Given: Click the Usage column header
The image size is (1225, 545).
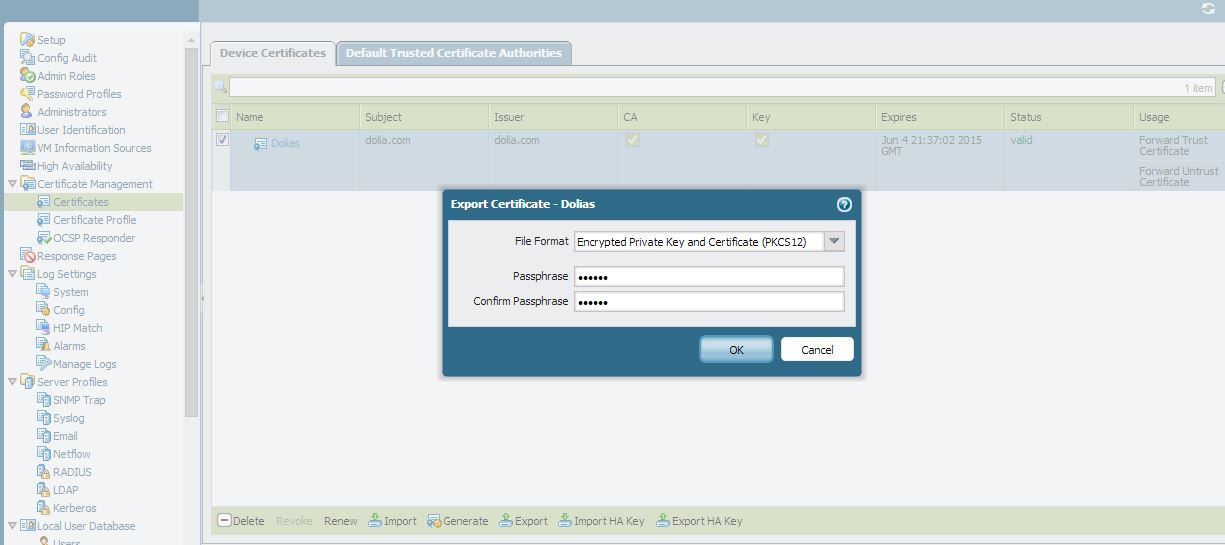Looking at the screenshot, I should 1179,117.
